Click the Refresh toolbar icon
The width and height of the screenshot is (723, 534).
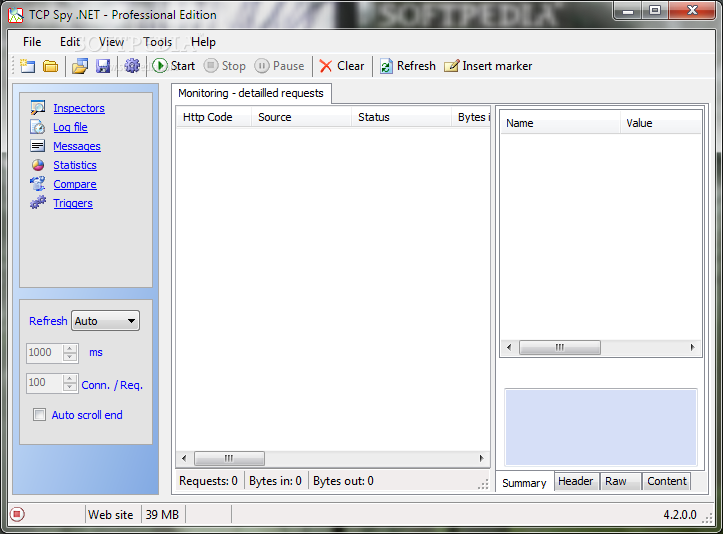[386, 66]
